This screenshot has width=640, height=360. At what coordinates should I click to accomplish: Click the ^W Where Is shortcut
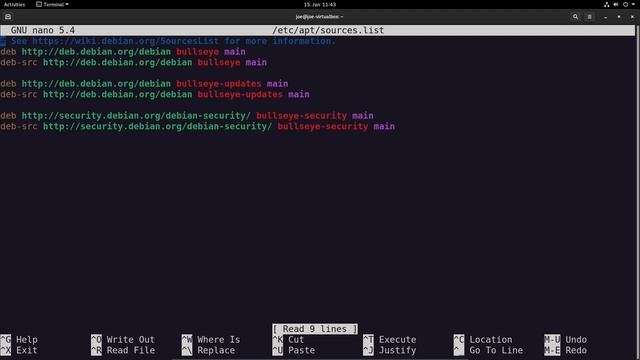tap(211, 340)
